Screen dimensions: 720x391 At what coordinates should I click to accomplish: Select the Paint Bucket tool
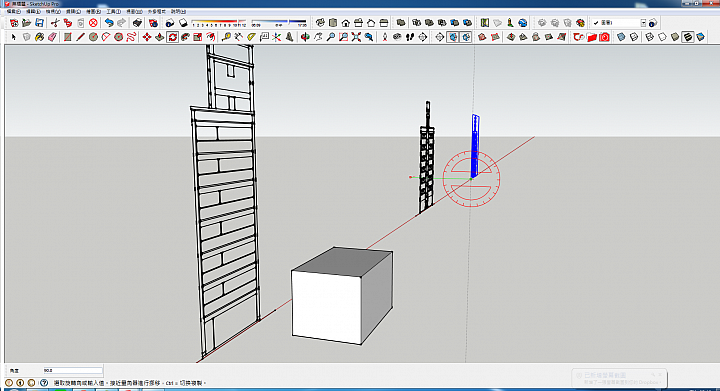[x=39, y=37]
